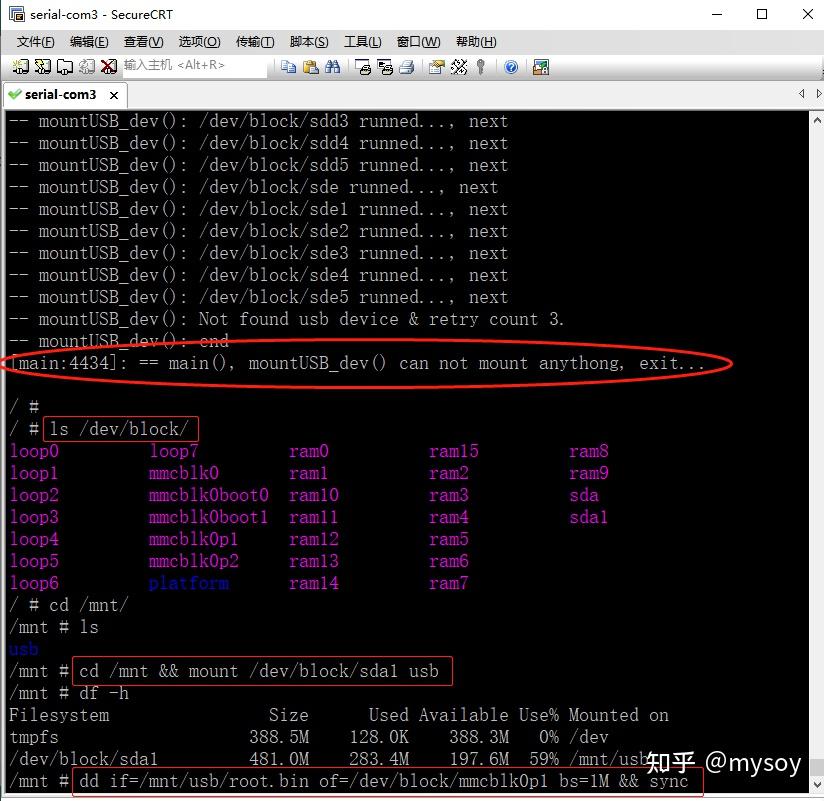Click terminal scrollbar down arrow
The width and height of the screenshot is (824, 801).
(817, 785)
